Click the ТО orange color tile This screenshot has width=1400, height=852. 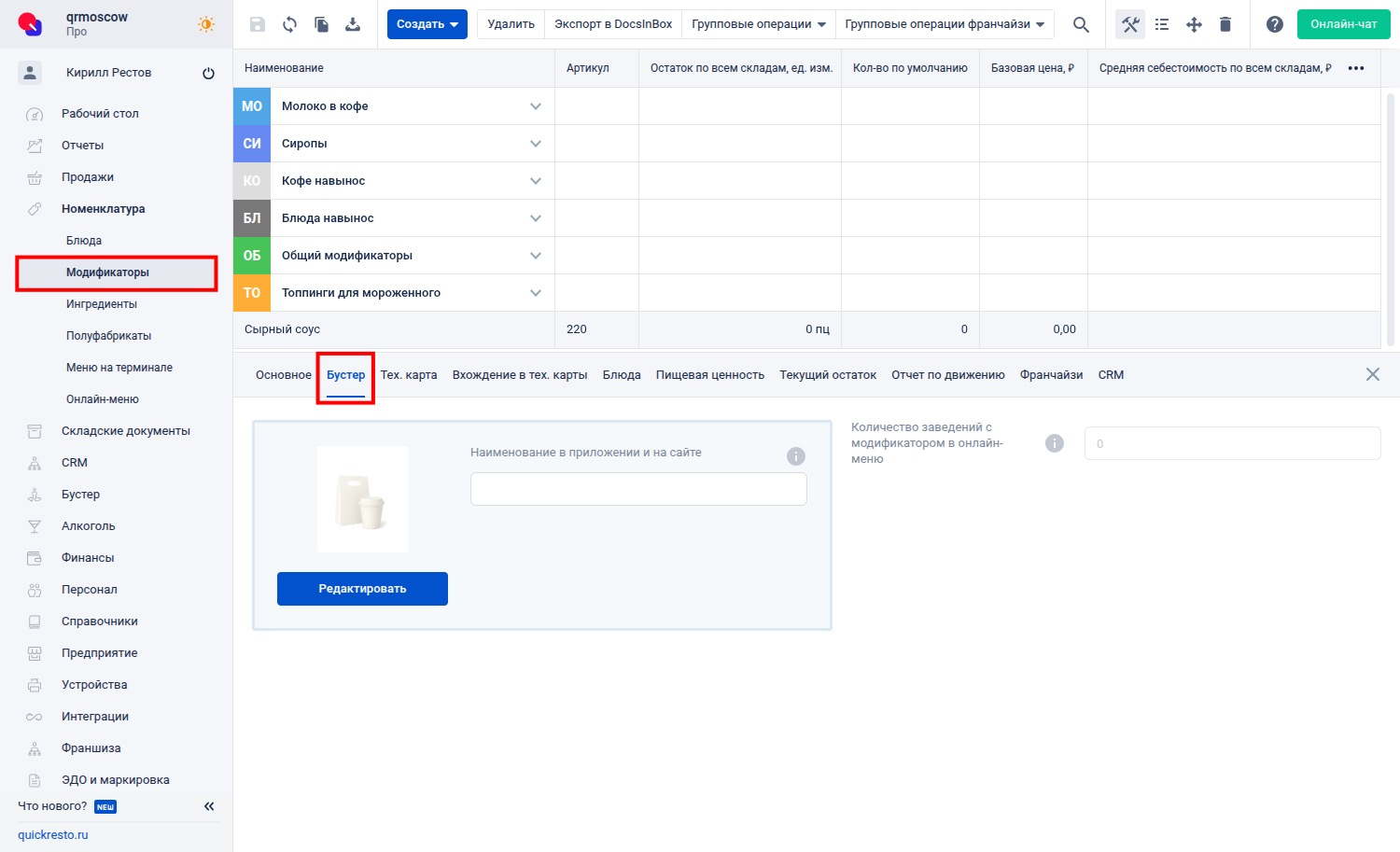coord(252,293)
